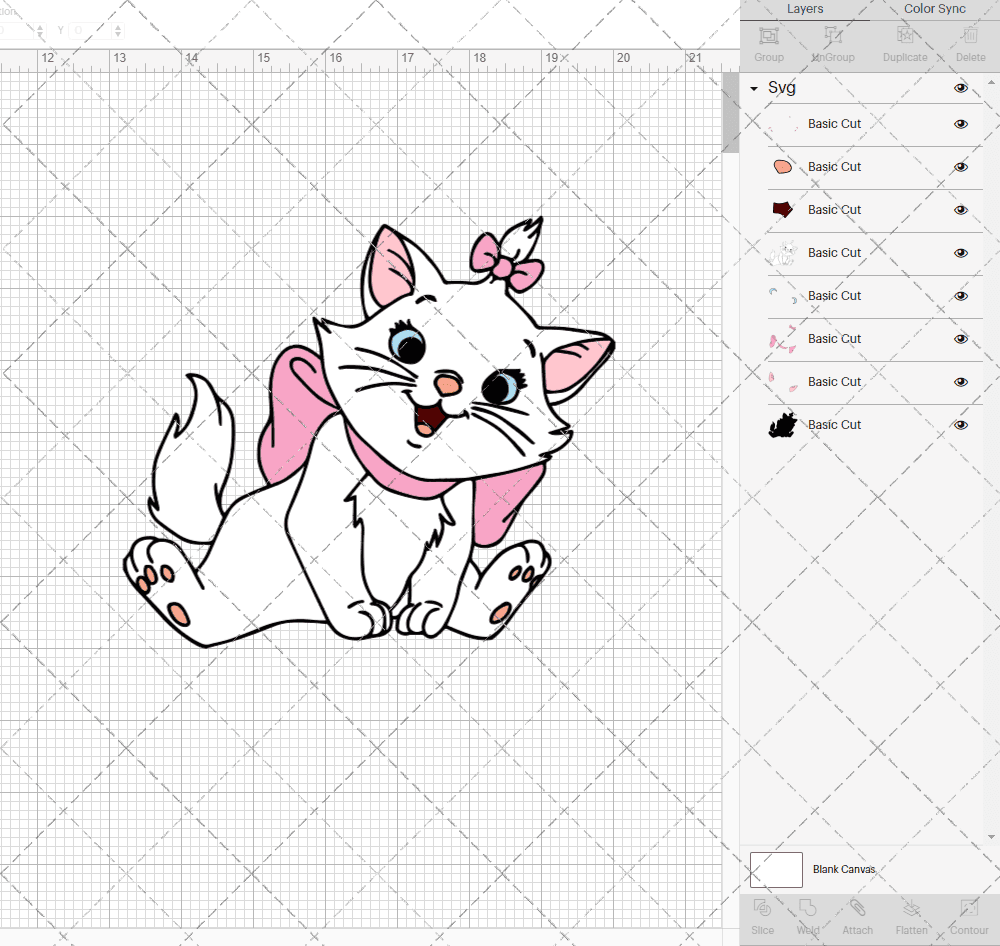Click Basic Cut label beside black silhouette
The image size is (1000, 946).
tap(834, 425)
